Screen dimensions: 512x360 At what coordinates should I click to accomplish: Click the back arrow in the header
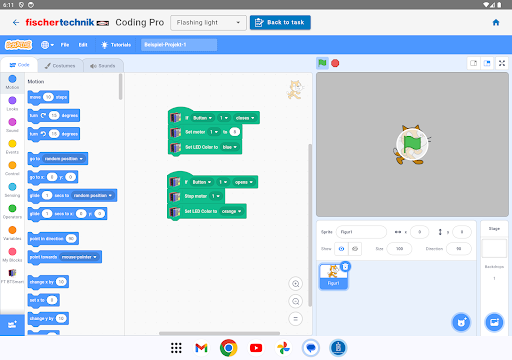click(16, 22)
